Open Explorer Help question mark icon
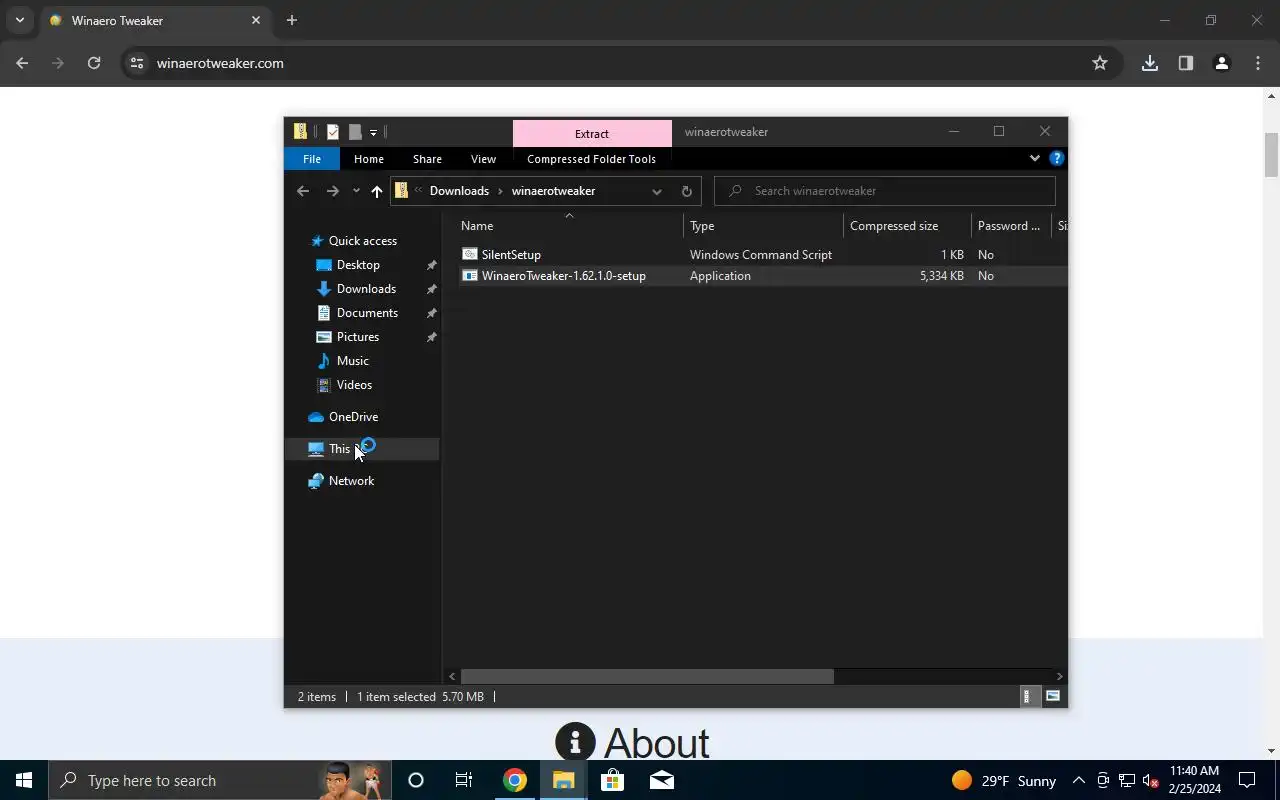This screenshot has width=1280, height=800. click(x=1057, y=158)
